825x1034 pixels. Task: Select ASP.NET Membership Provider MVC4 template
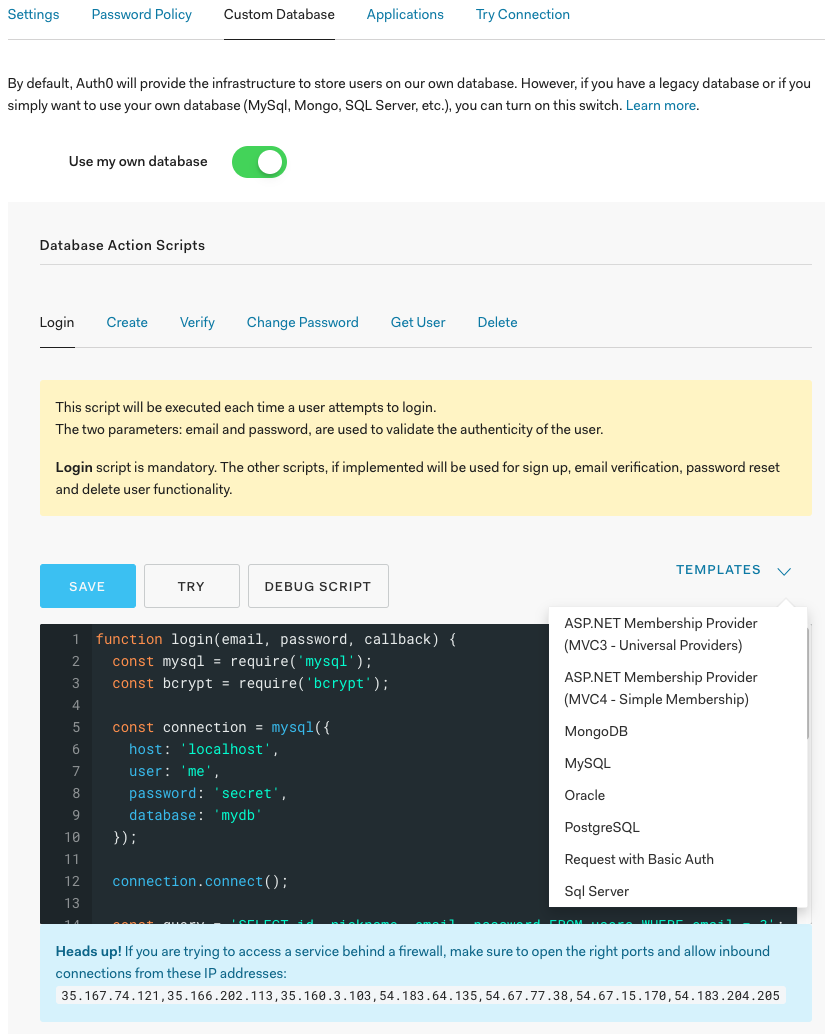[x=660, y=688]
